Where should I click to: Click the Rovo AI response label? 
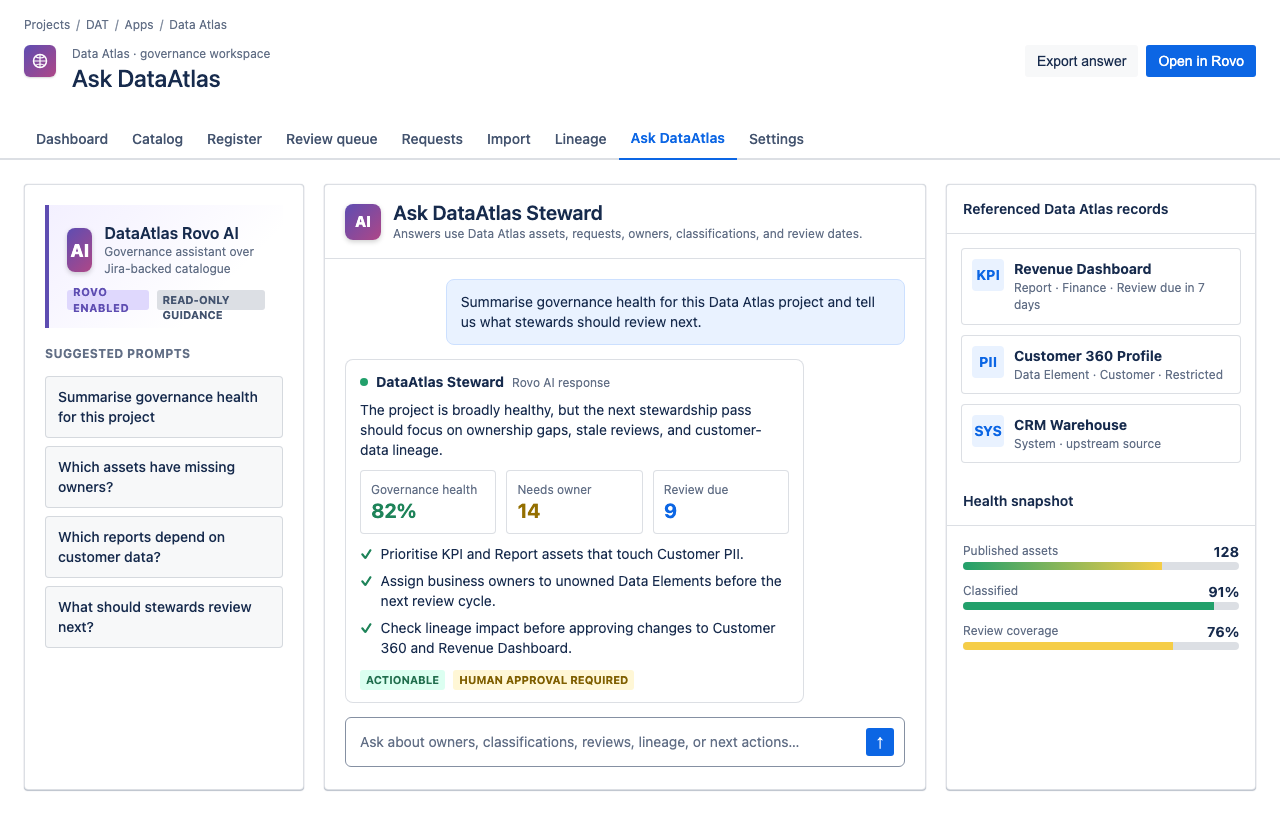coord(561,383)
